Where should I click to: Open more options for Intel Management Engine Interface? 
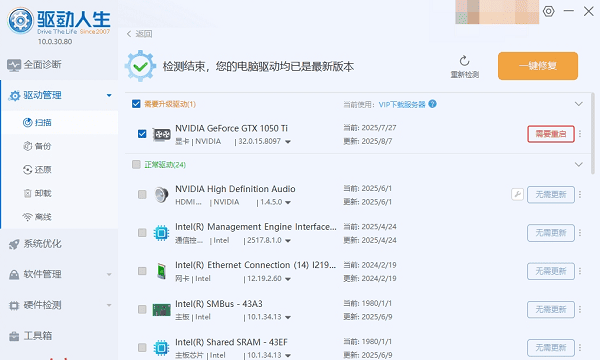pos(580,233)
